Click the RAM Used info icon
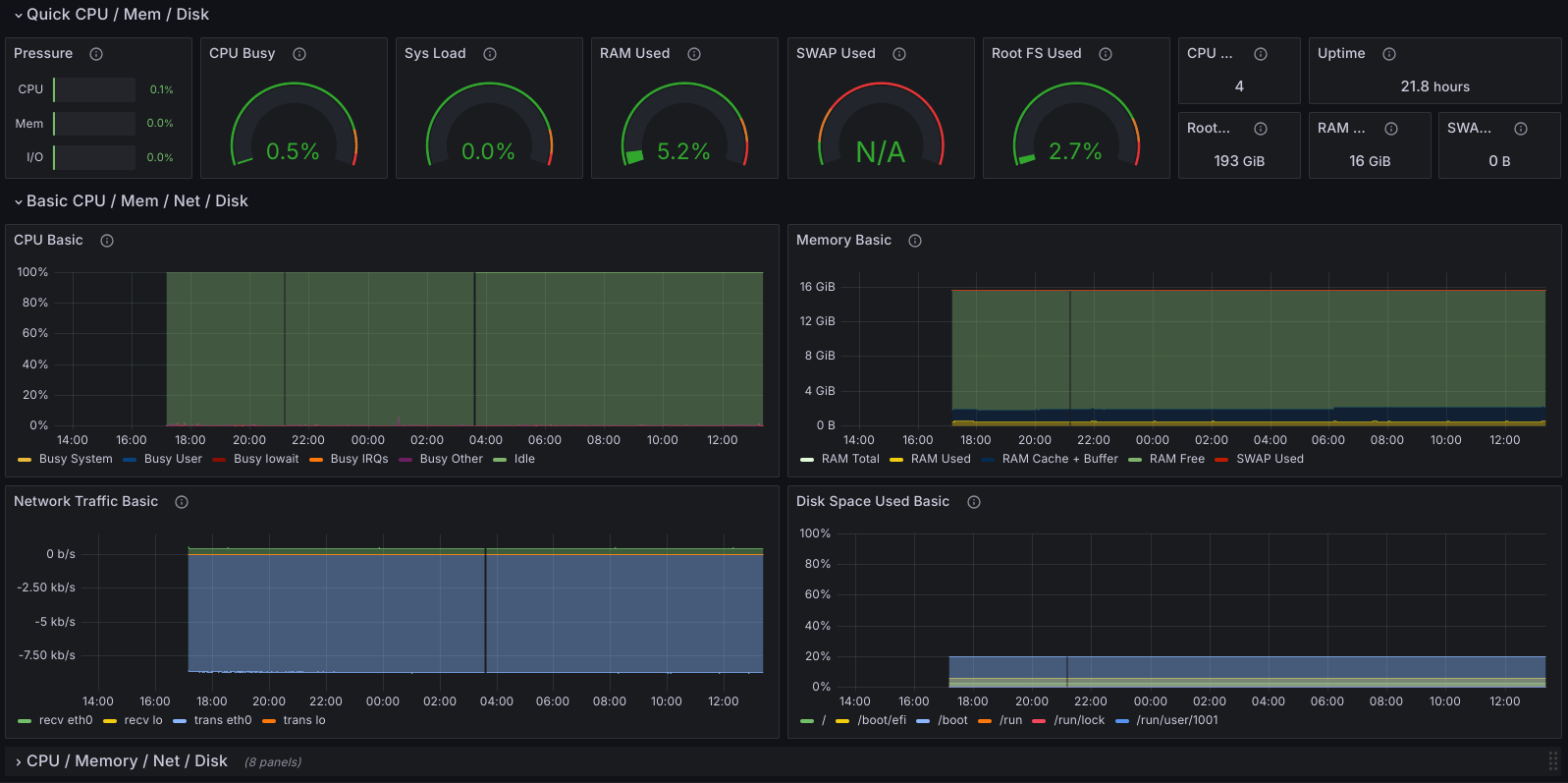Viewport: 1568px width, 783px height. (x=694, y=54)
